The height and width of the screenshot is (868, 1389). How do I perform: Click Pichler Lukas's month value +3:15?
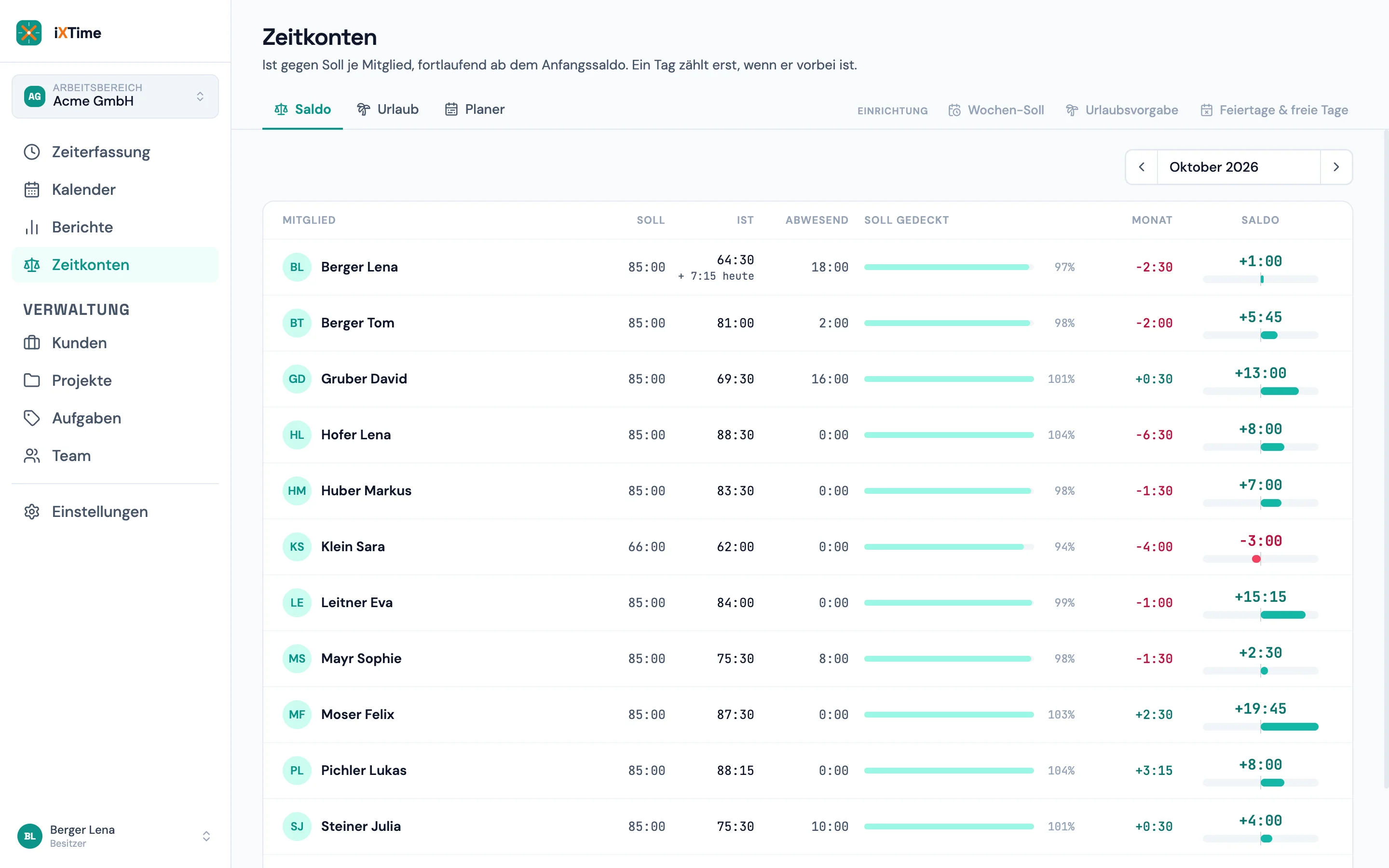tap(1154, 771)
